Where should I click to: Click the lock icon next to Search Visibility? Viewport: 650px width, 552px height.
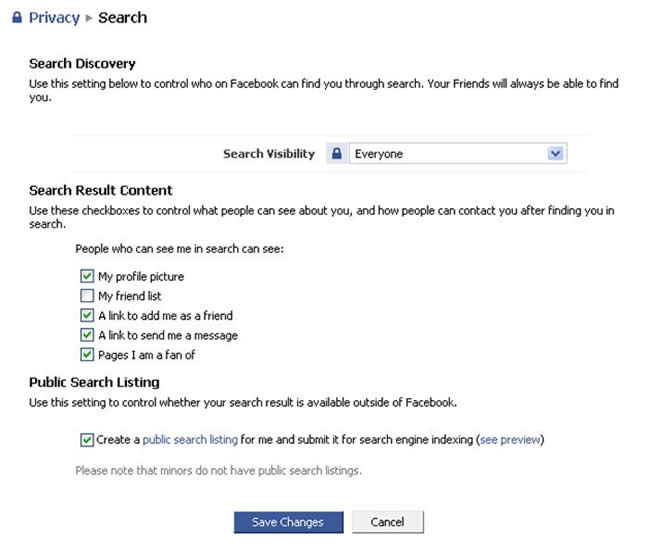point(337,153)
